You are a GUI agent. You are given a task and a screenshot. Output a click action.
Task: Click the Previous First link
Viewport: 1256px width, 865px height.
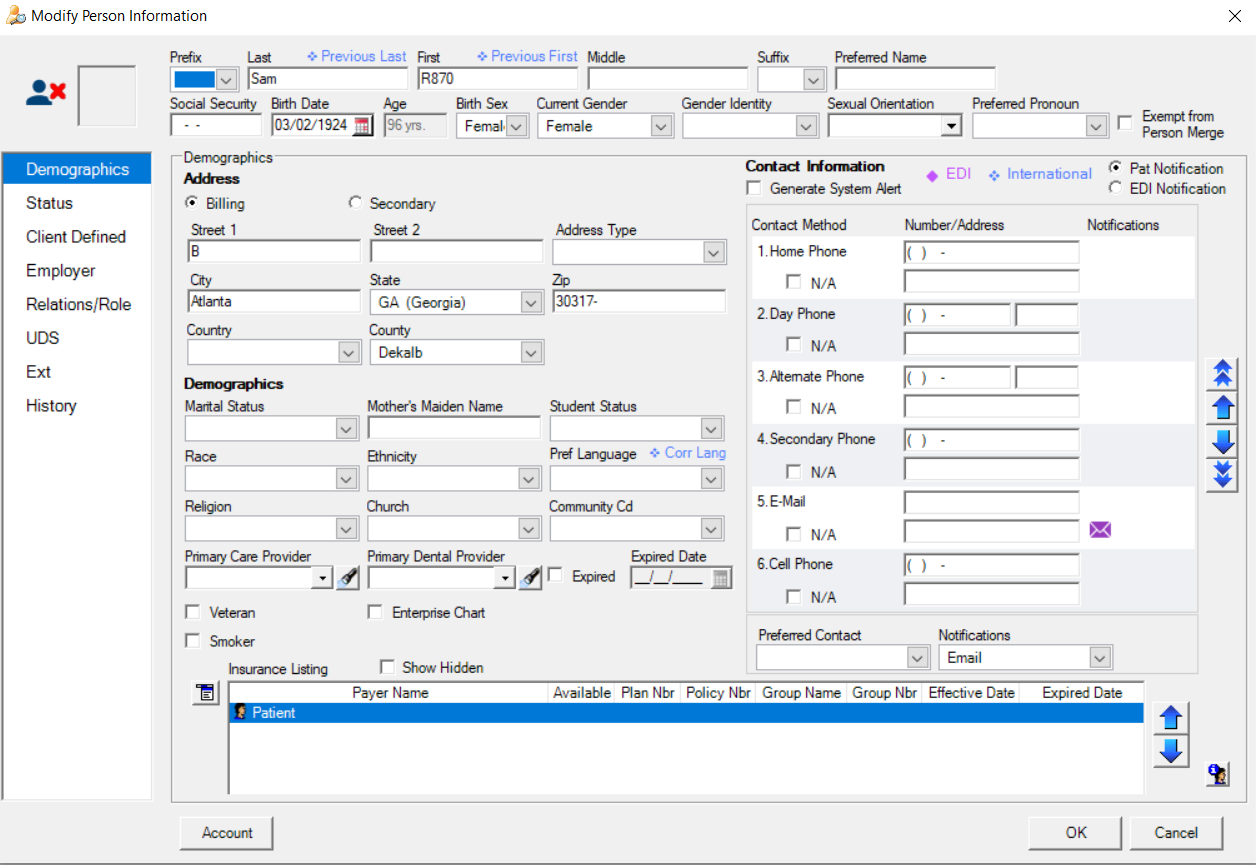point(528,56)
